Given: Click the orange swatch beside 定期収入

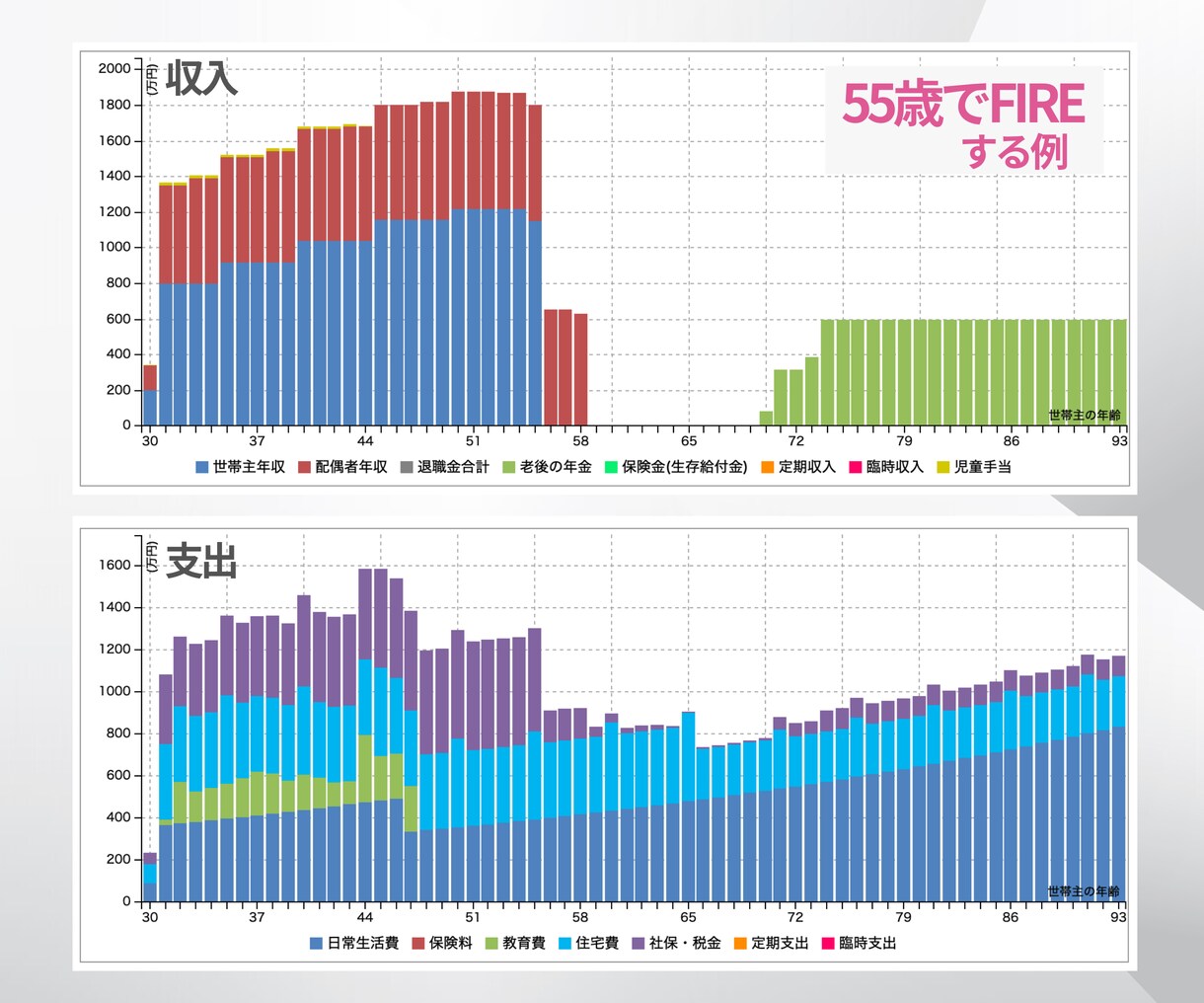Looking at the screenshot, I should tap(768, 467).
